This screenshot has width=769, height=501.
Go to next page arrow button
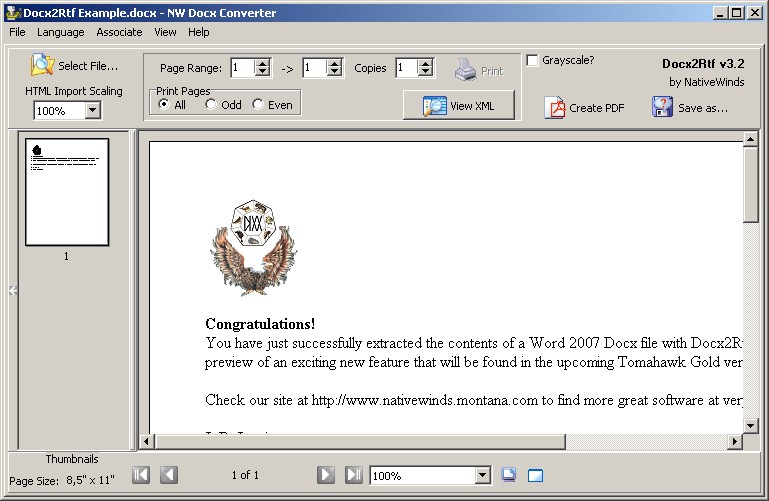pos(326,475)
